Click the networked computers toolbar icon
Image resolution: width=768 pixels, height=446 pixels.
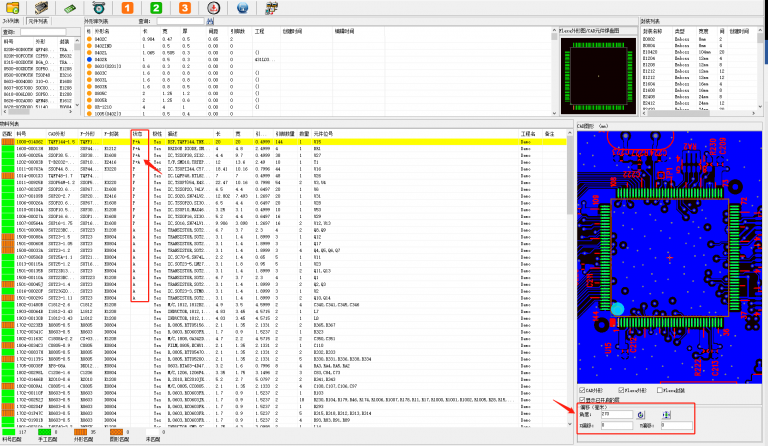pos(271,7)
